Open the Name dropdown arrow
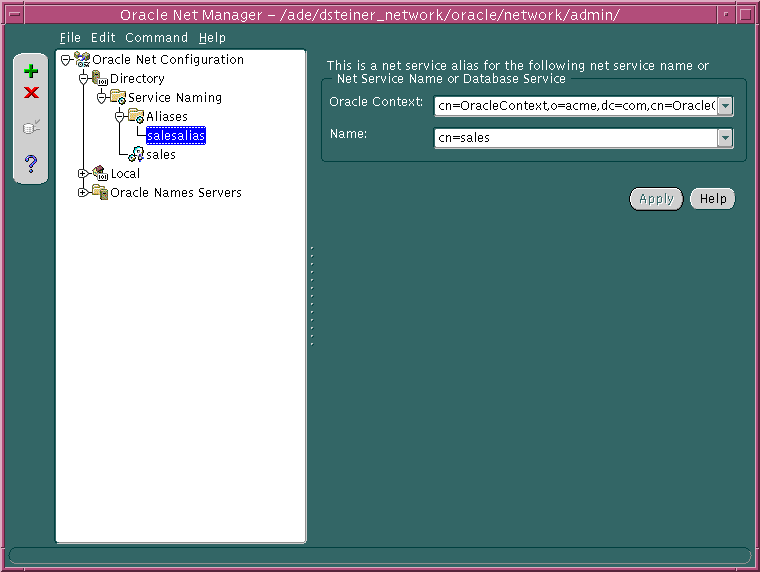 tap(726, 138)
